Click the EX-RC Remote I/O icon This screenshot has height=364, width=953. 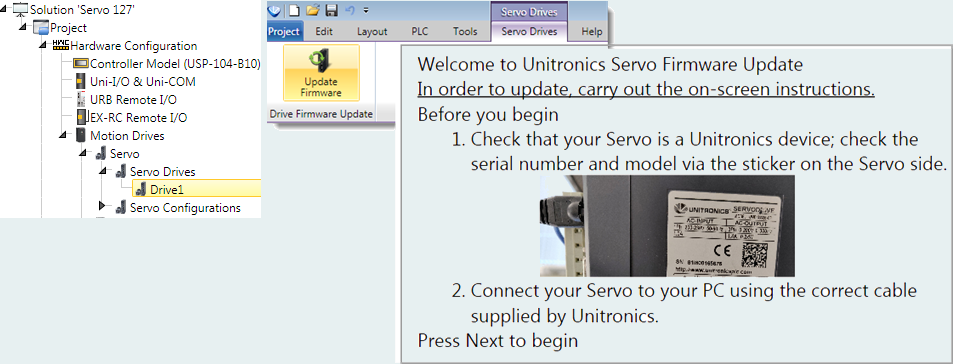coord(82,117)
